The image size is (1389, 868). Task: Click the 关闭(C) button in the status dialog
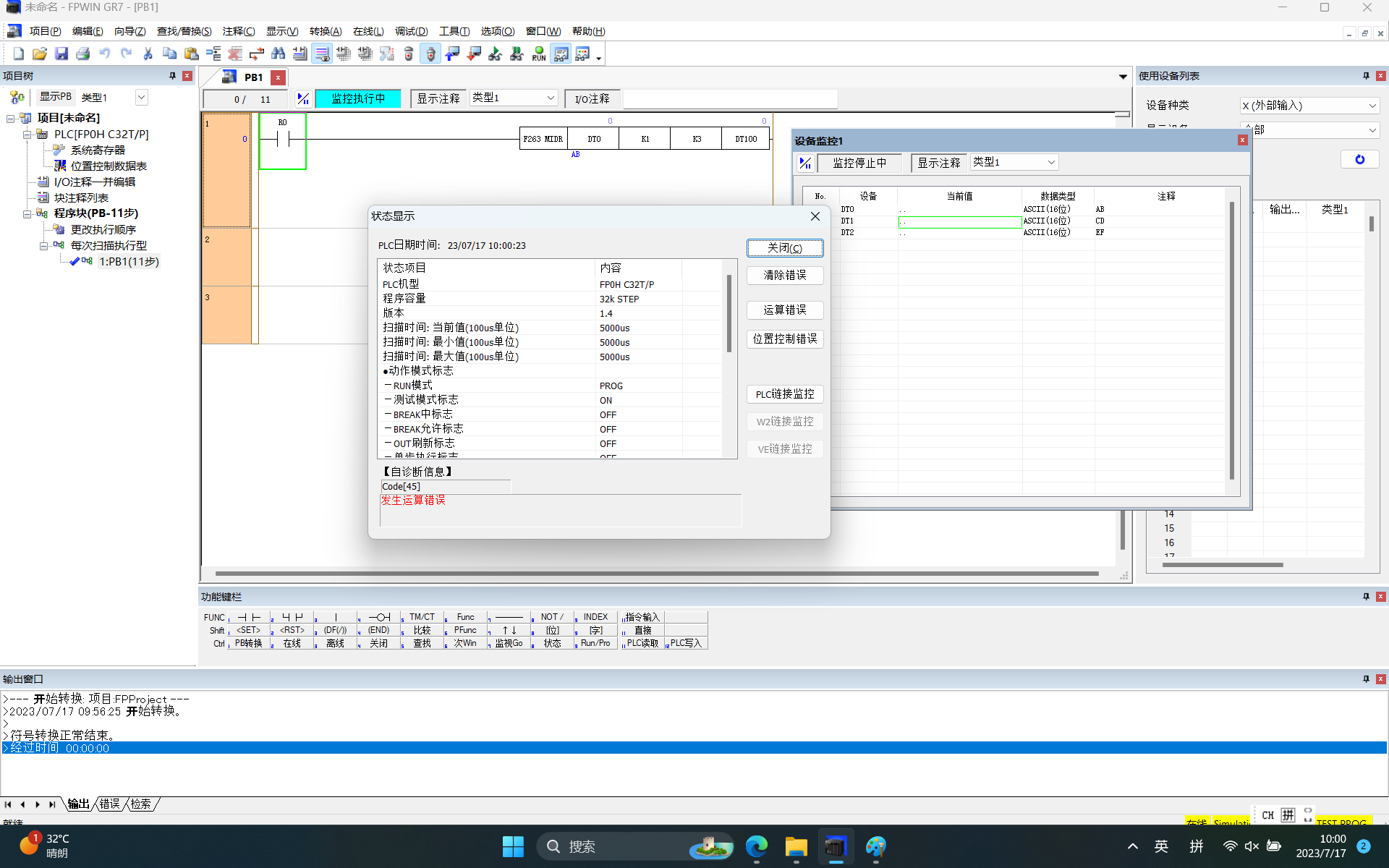(784, 248)
